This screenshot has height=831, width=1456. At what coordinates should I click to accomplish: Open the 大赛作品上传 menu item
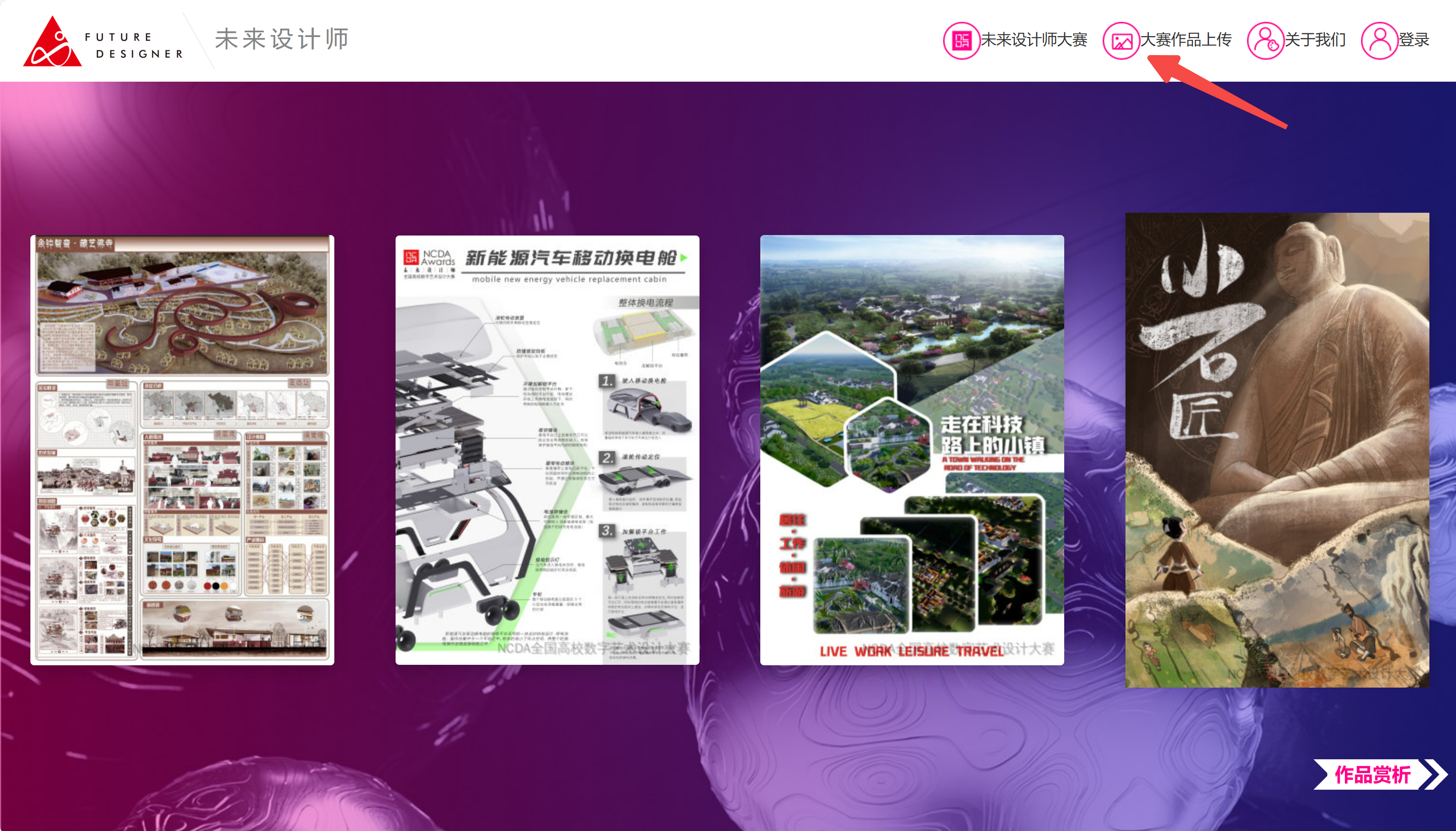coord(1185,40)
